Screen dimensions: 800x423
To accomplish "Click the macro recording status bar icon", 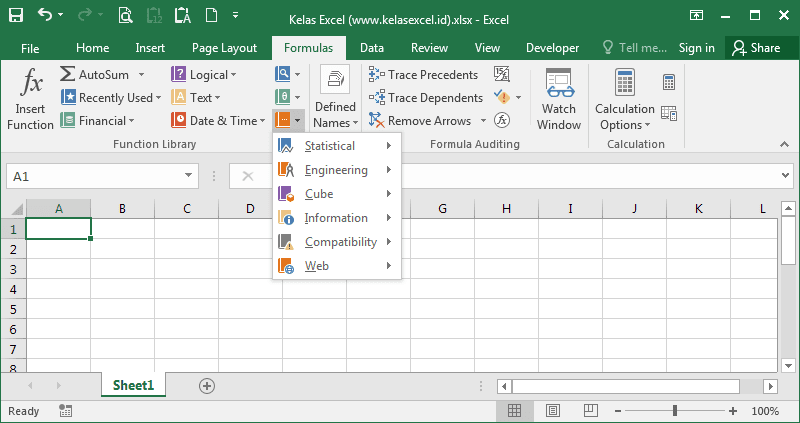I will 65,411.
